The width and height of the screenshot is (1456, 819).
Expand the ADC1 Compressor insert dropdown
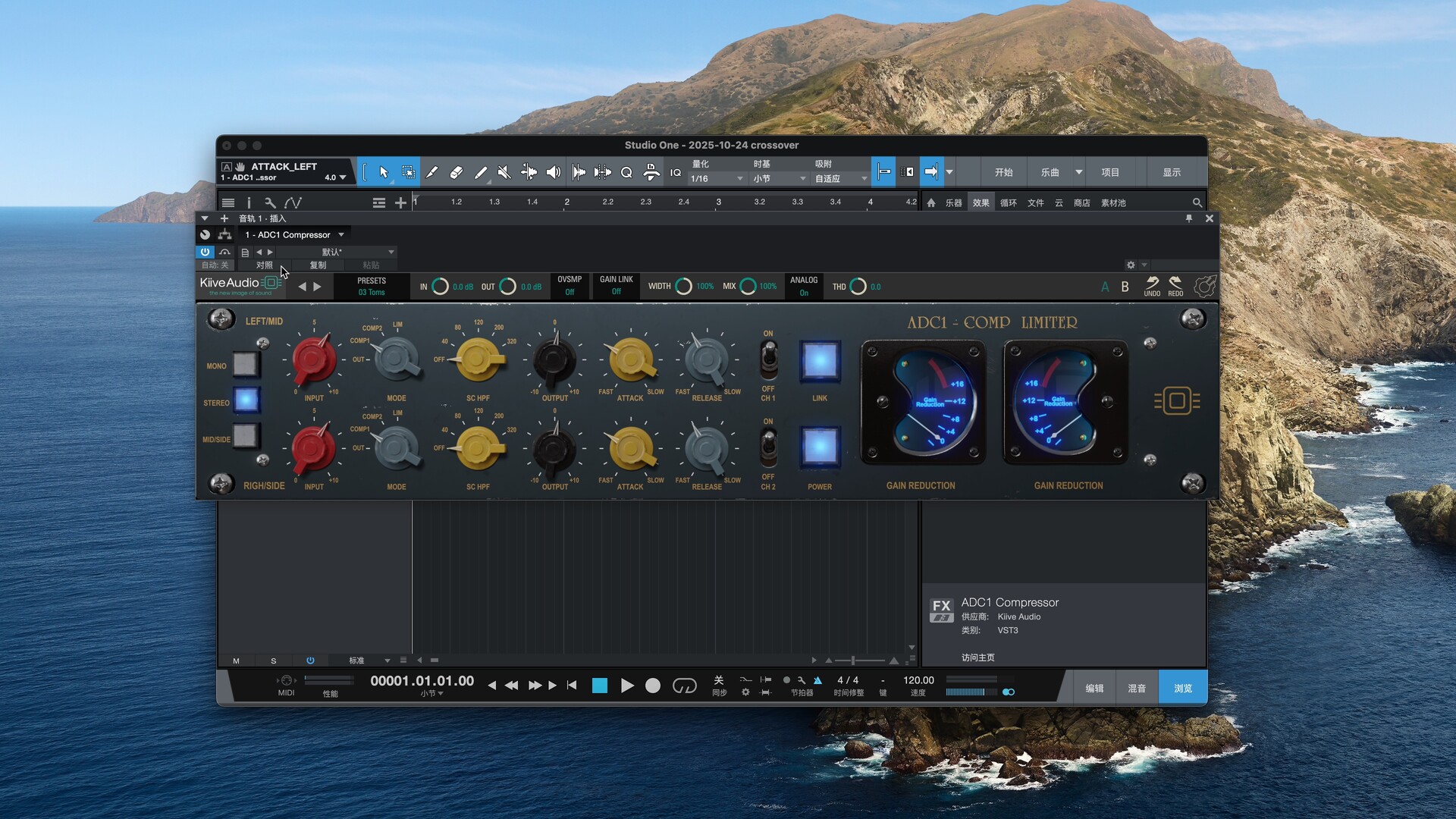[x=341, y=235]
